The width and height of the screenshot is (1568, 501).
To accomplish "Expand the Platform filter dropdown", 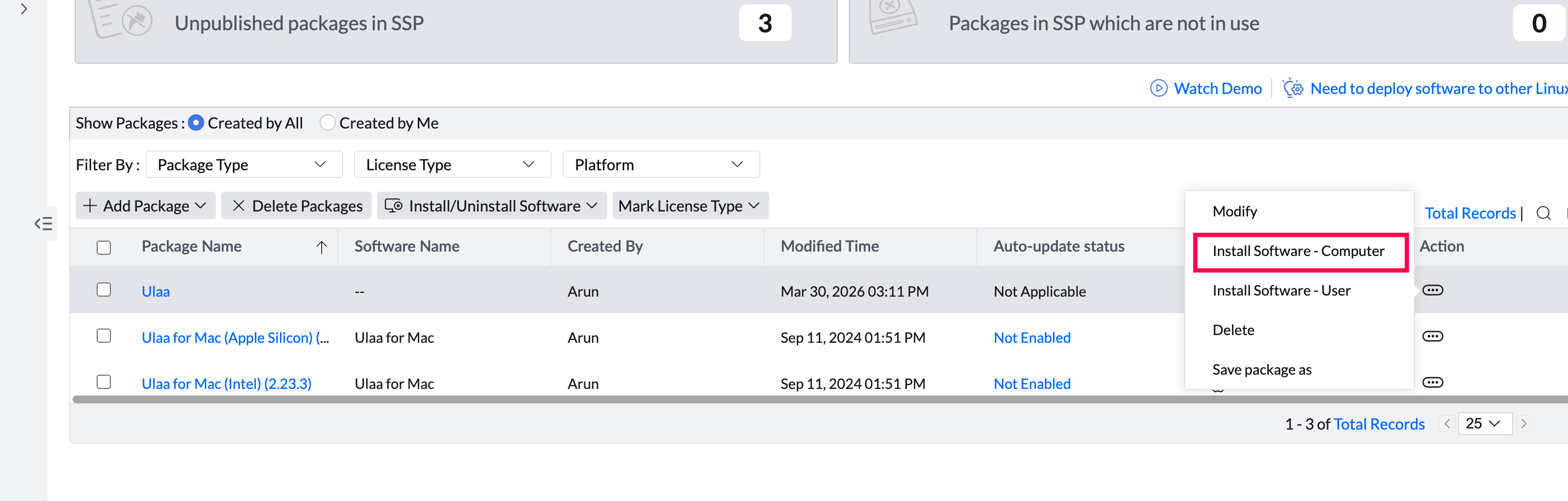I will point(660,164).
